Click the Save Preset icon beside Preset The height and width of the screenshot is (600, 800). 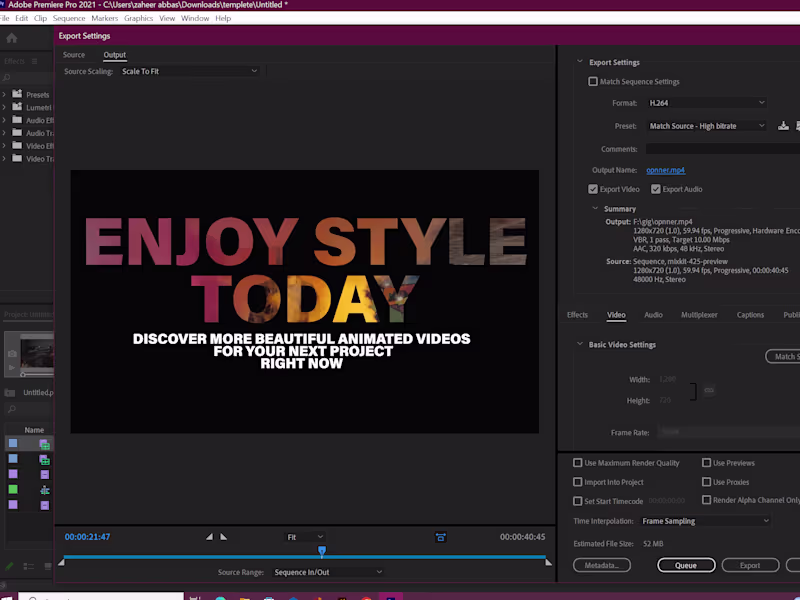(784, 126)
